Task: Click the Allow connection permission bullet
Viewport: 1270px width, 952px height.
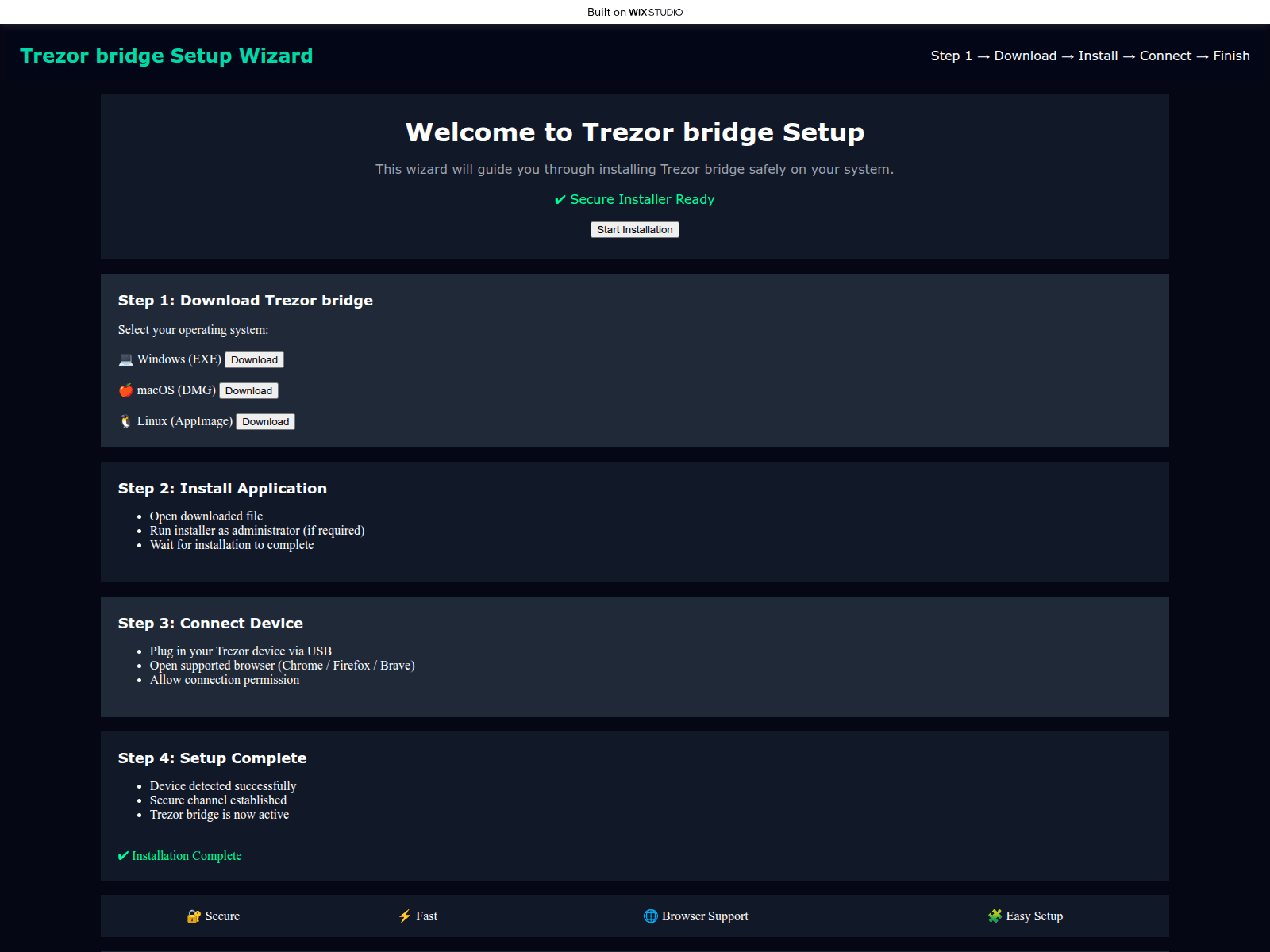Action: (225, 680)
